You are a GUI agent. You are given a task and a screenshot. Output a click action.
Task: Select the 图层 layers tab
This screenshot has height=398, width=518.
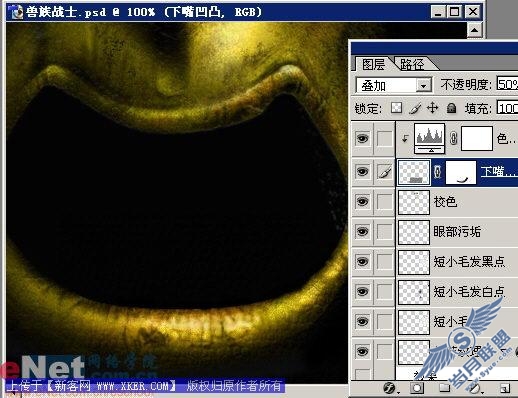pos(374,64)
